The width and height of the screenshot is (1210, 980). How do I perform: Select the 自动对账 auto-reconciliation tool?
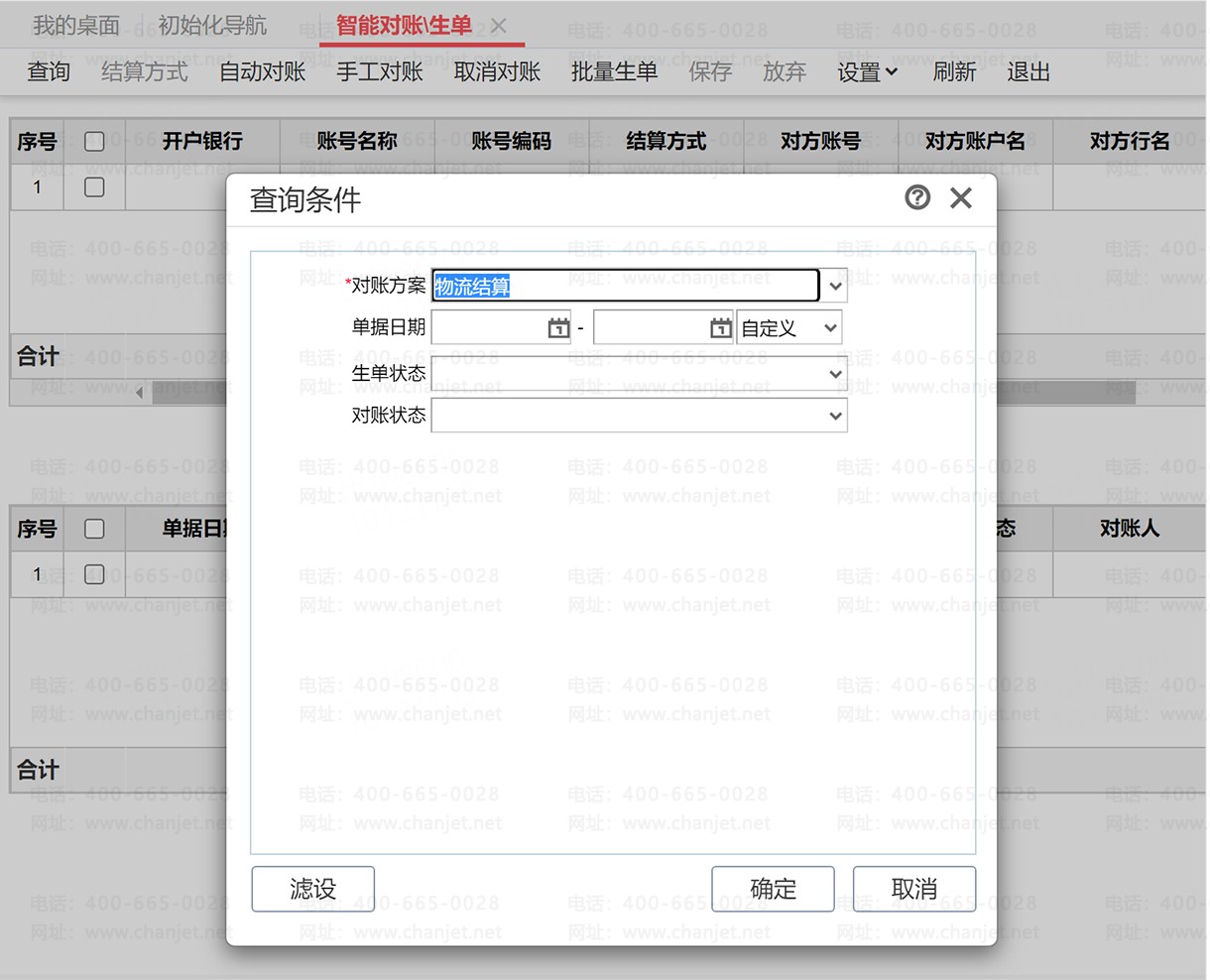[x=261, y=71]
